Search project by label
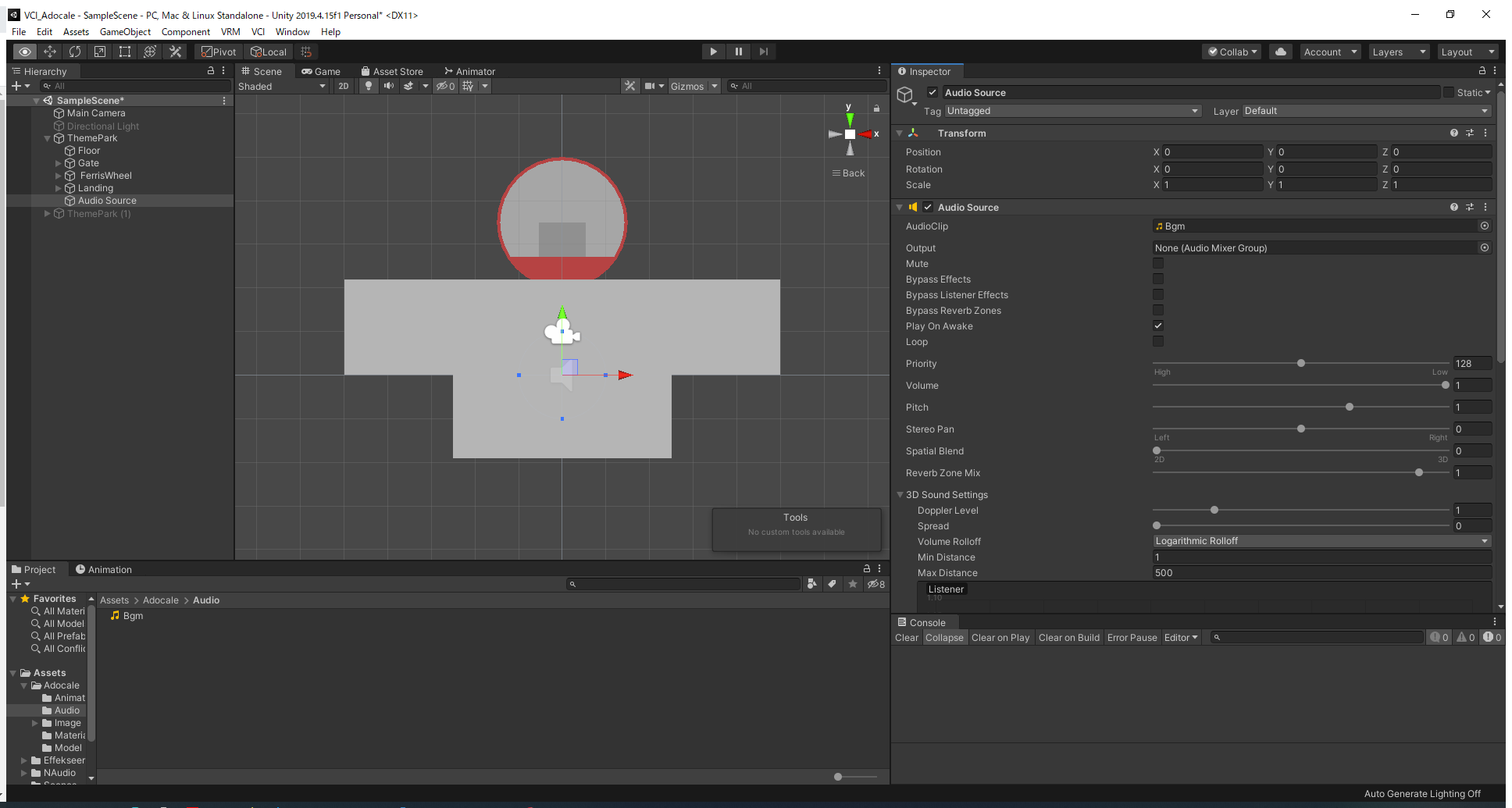This screenshot has width=1512, height=808. (x=833, y=584)
